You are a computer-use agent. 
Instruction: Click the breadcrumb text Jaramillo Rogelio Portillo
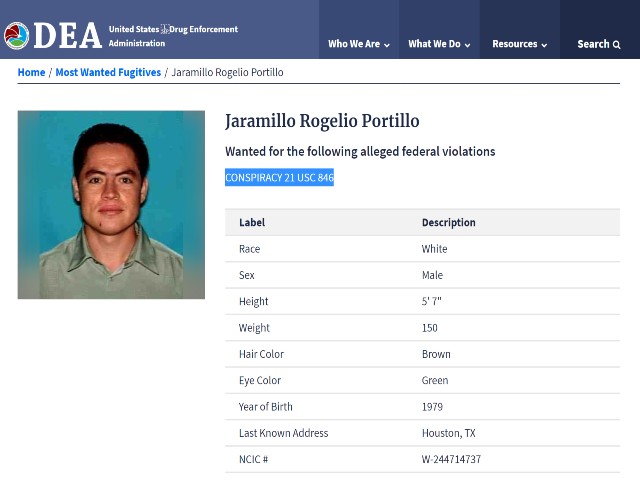[x=227, y=72]
